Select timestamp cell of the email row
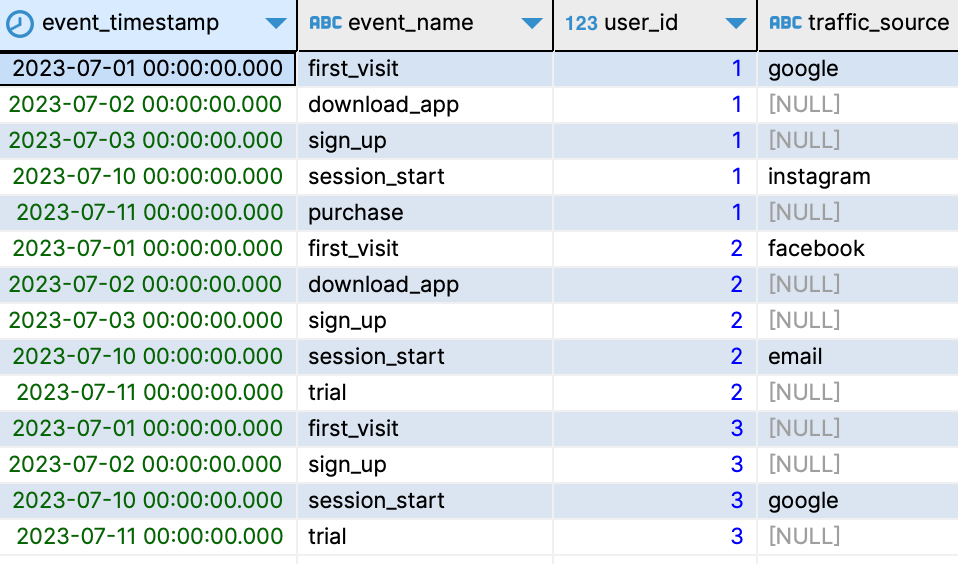The image size is (958, 564). point(148,357)
